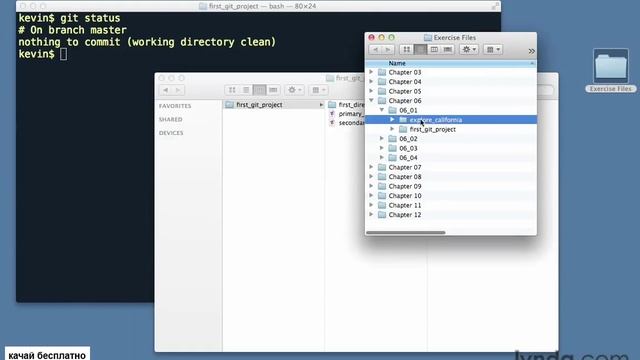Switch Exercise Files to list view

[x=420, y=49]
